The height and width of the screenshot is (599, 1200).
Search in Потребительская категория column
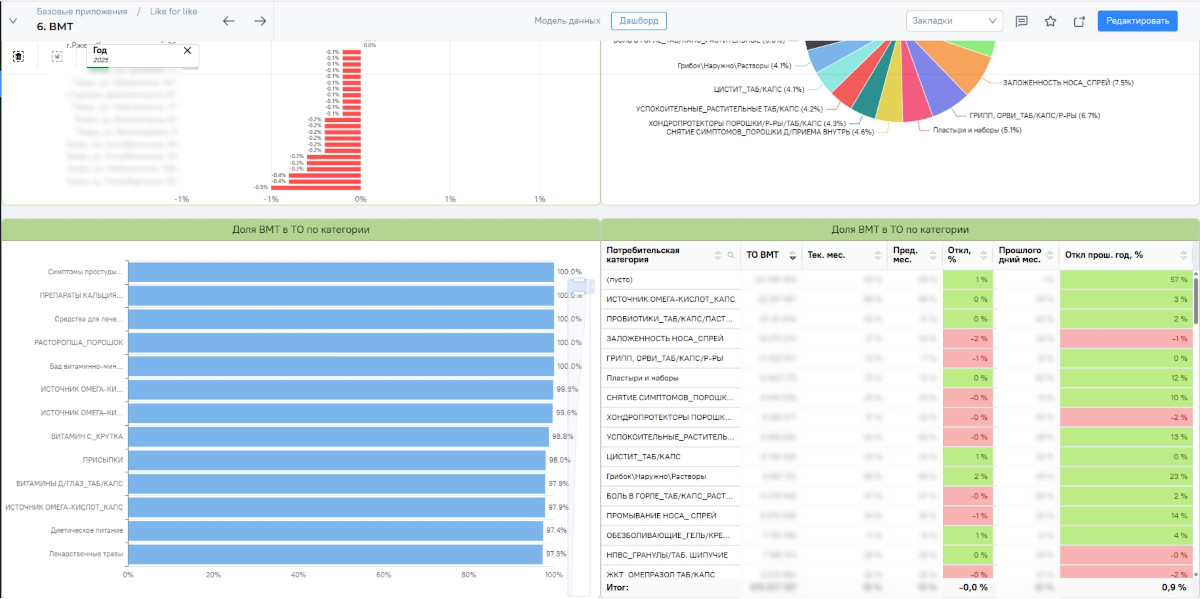731,256
